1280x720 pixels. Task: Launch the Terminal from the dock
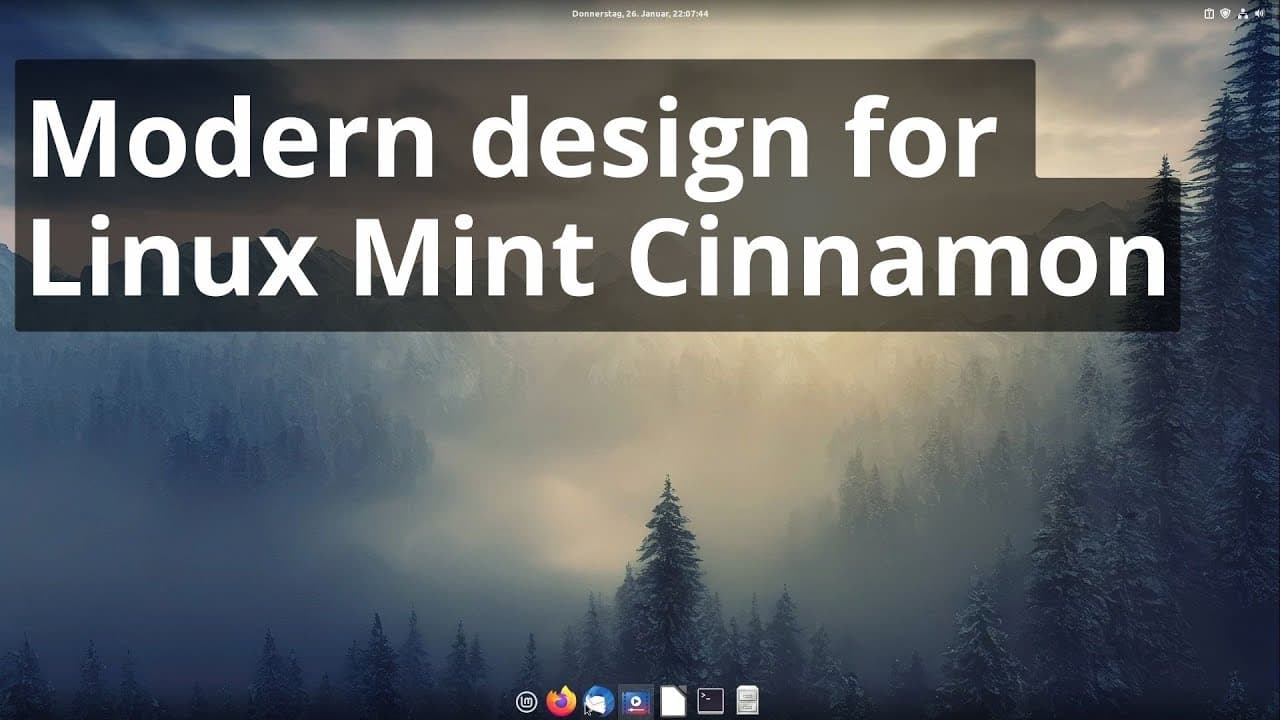pos(710,701)
